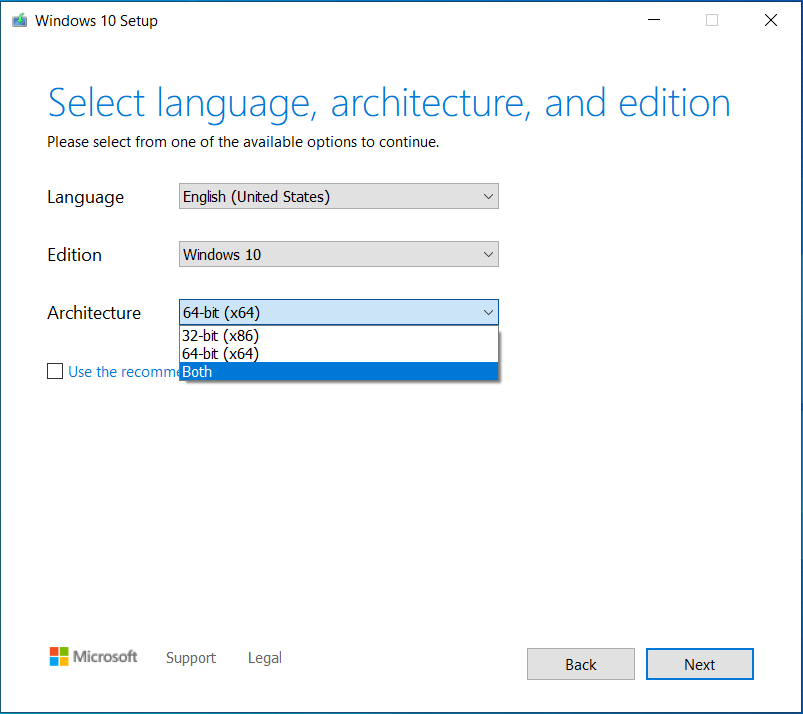
Task: Go to the previous page with Back
Action: coord(581,664)
